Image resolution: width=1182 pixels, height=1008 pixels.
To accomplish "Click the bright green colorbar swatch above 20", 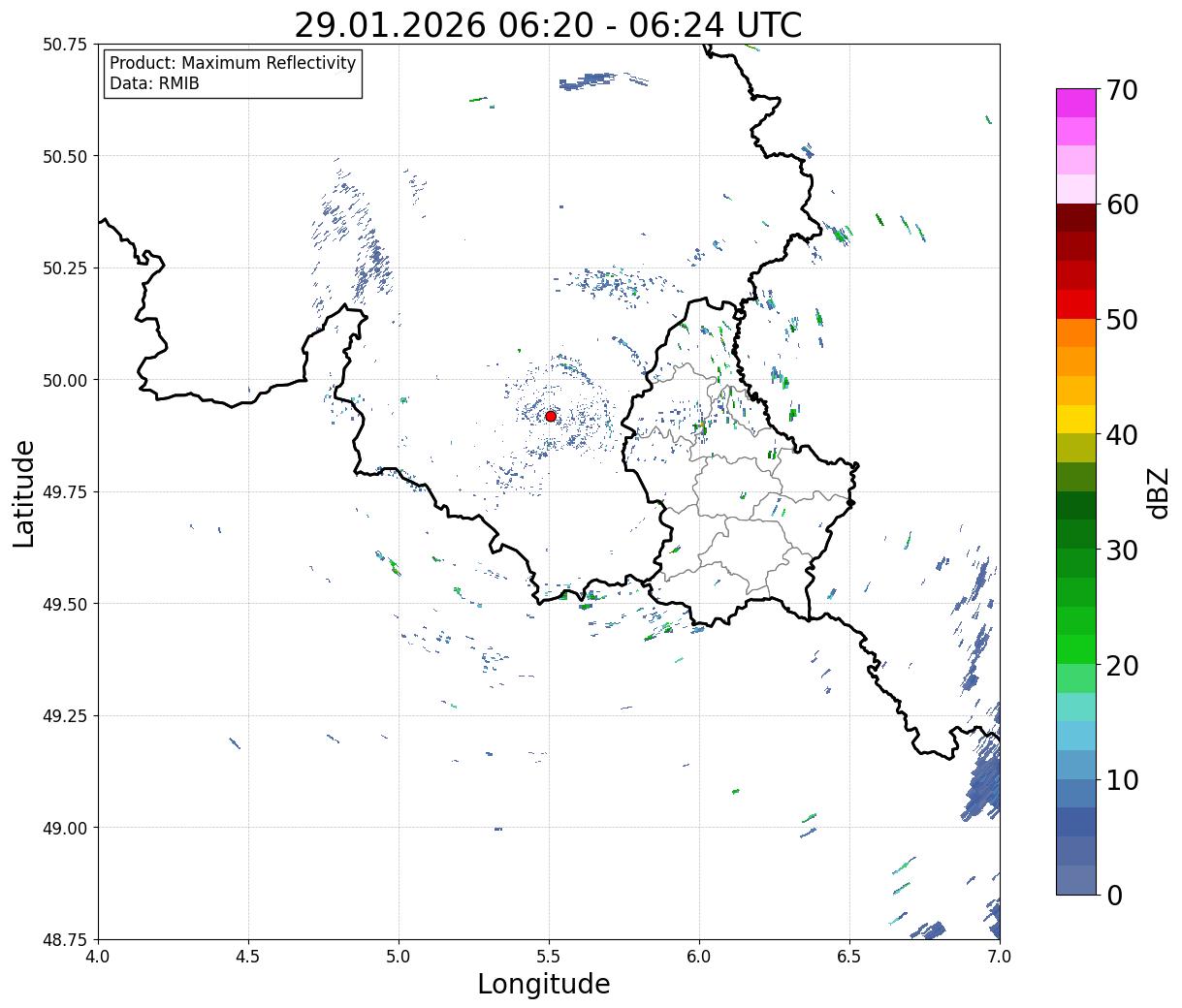I will [1076, 649].
